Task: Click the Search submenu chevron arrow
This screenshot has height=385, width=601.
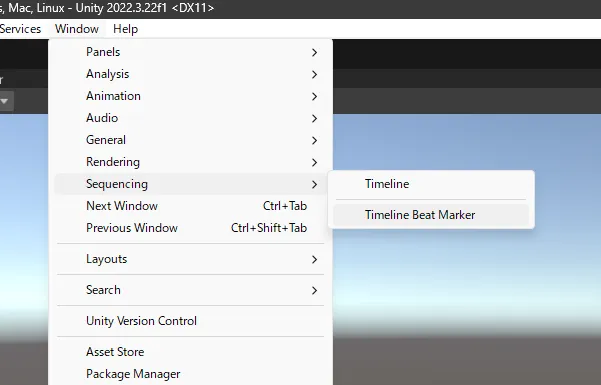Action: 314,291
